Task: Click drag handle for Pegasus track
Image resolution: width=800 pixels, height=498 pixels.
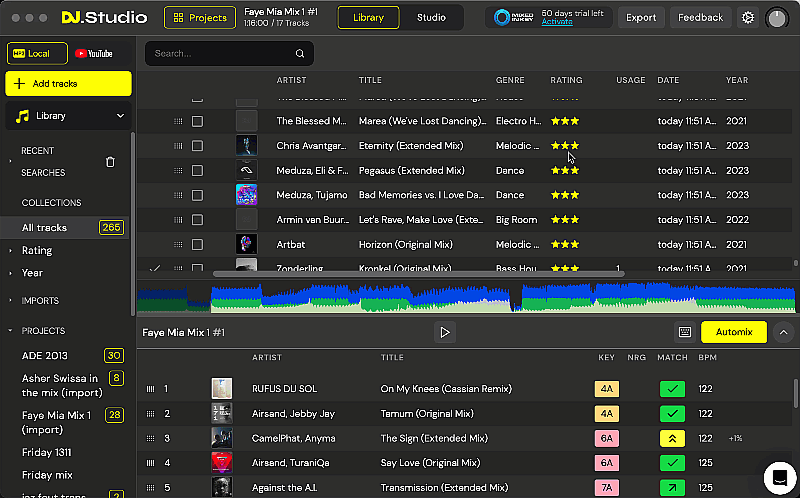Action: pyautogui.click(x=178, y=170)
